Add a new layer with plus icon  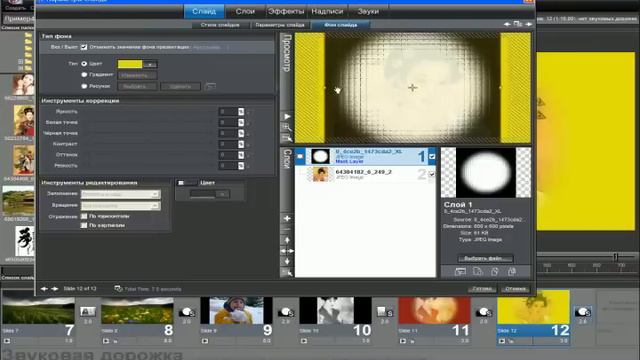pos(287,218)
